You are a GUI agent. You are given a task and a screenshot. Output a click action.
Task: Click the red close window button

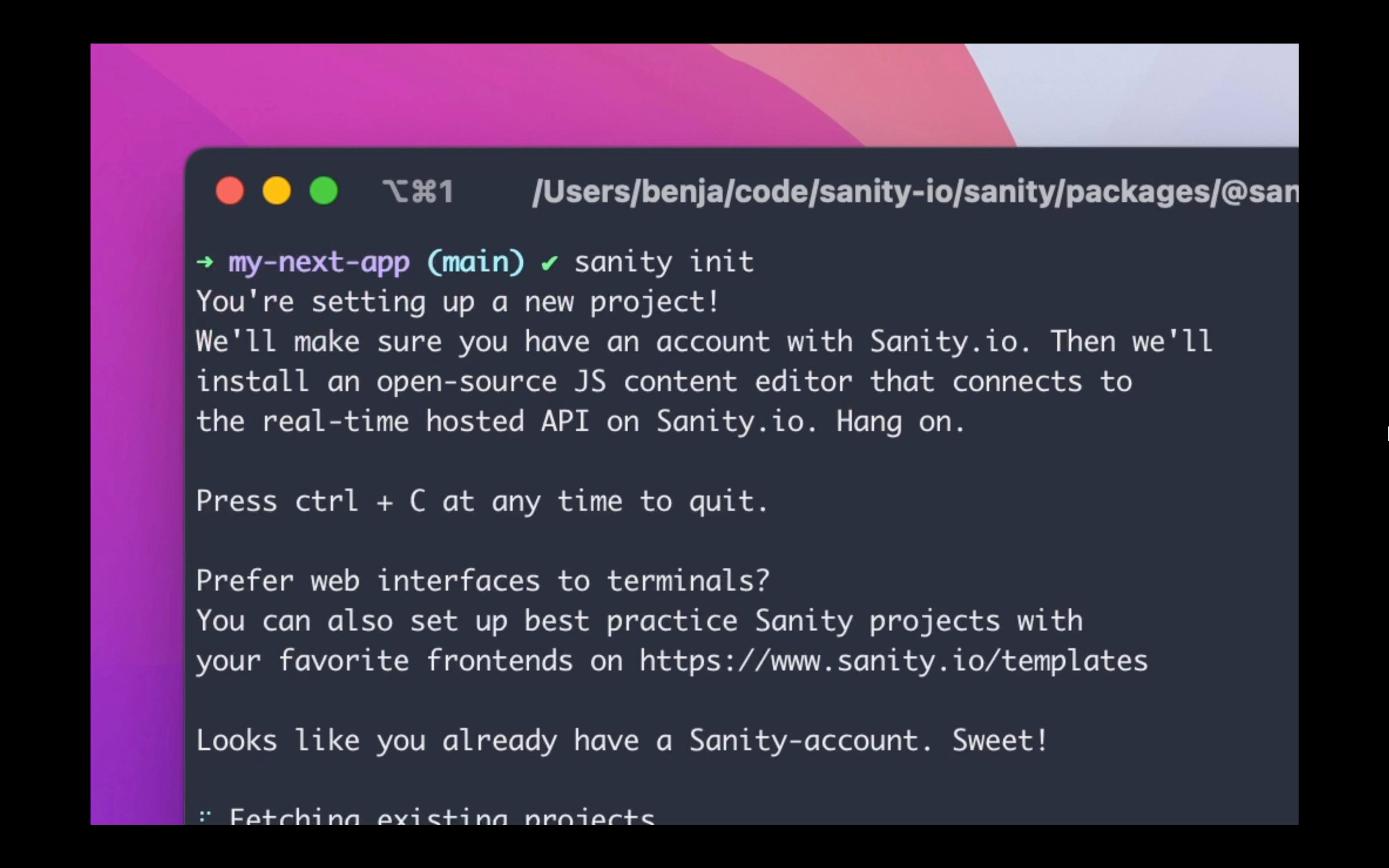point(230,191)
